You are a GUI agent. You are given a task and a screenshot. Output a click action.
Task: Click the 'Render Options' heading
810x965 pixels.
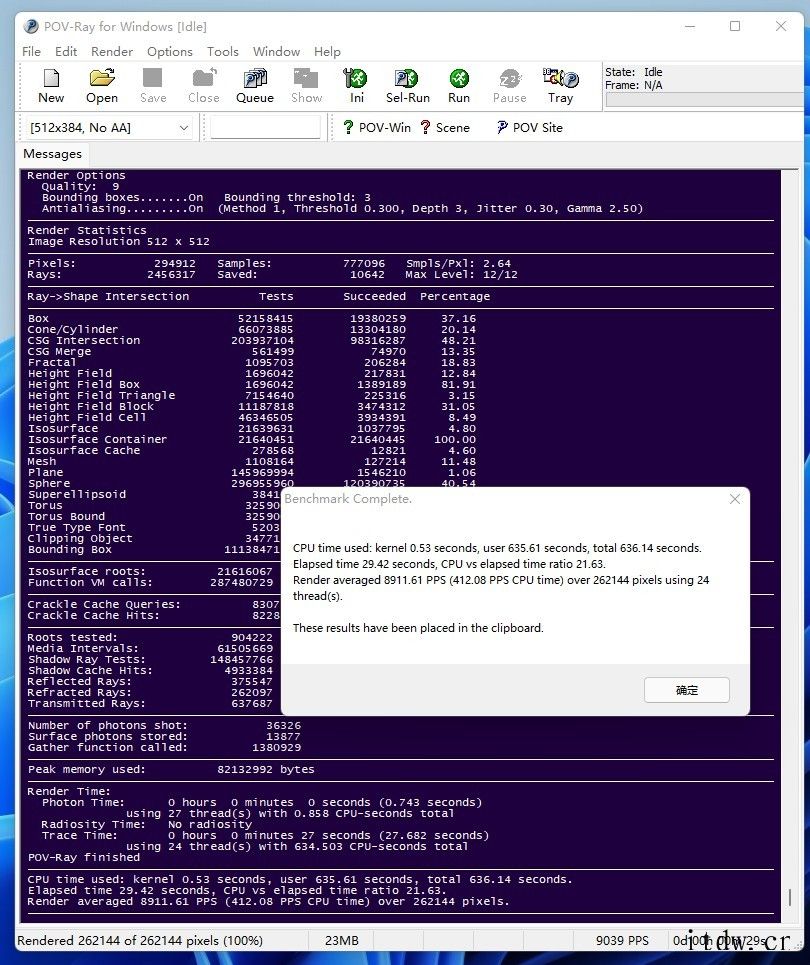(76, 175)
